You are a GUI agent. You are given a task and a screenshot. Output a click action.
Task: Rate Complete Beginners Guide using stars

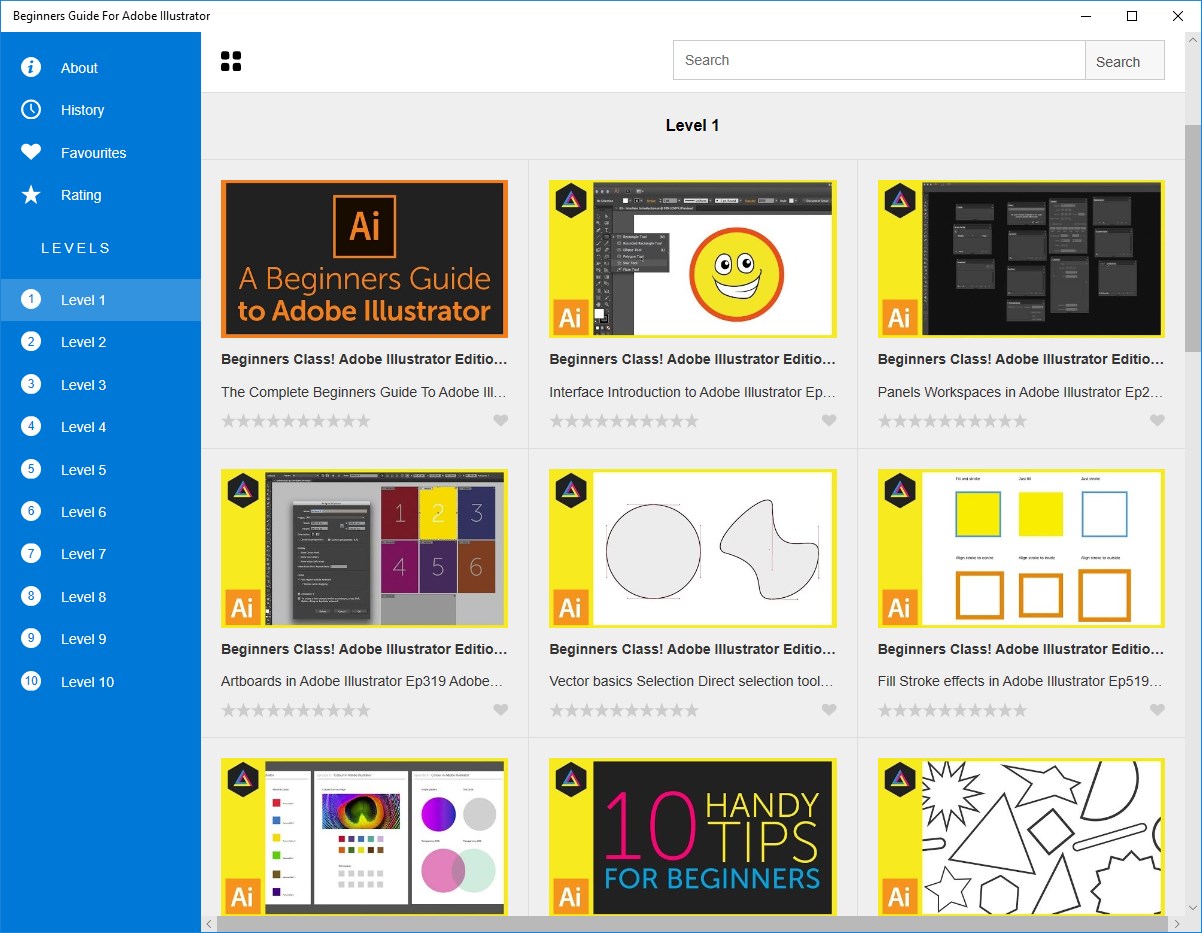(296, 421)
